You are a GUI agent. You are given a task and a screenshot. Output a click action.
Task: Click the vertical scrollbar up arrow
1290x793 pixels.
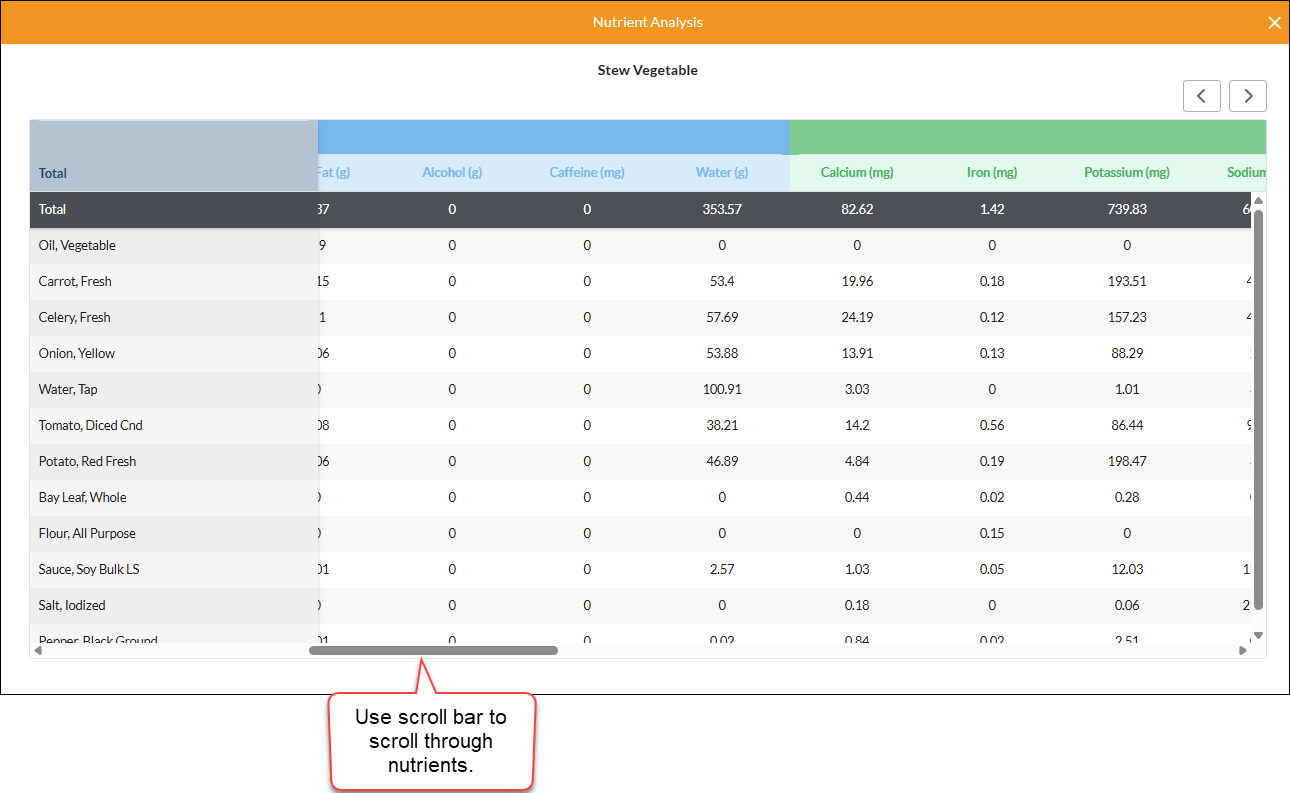point(1259,200)
